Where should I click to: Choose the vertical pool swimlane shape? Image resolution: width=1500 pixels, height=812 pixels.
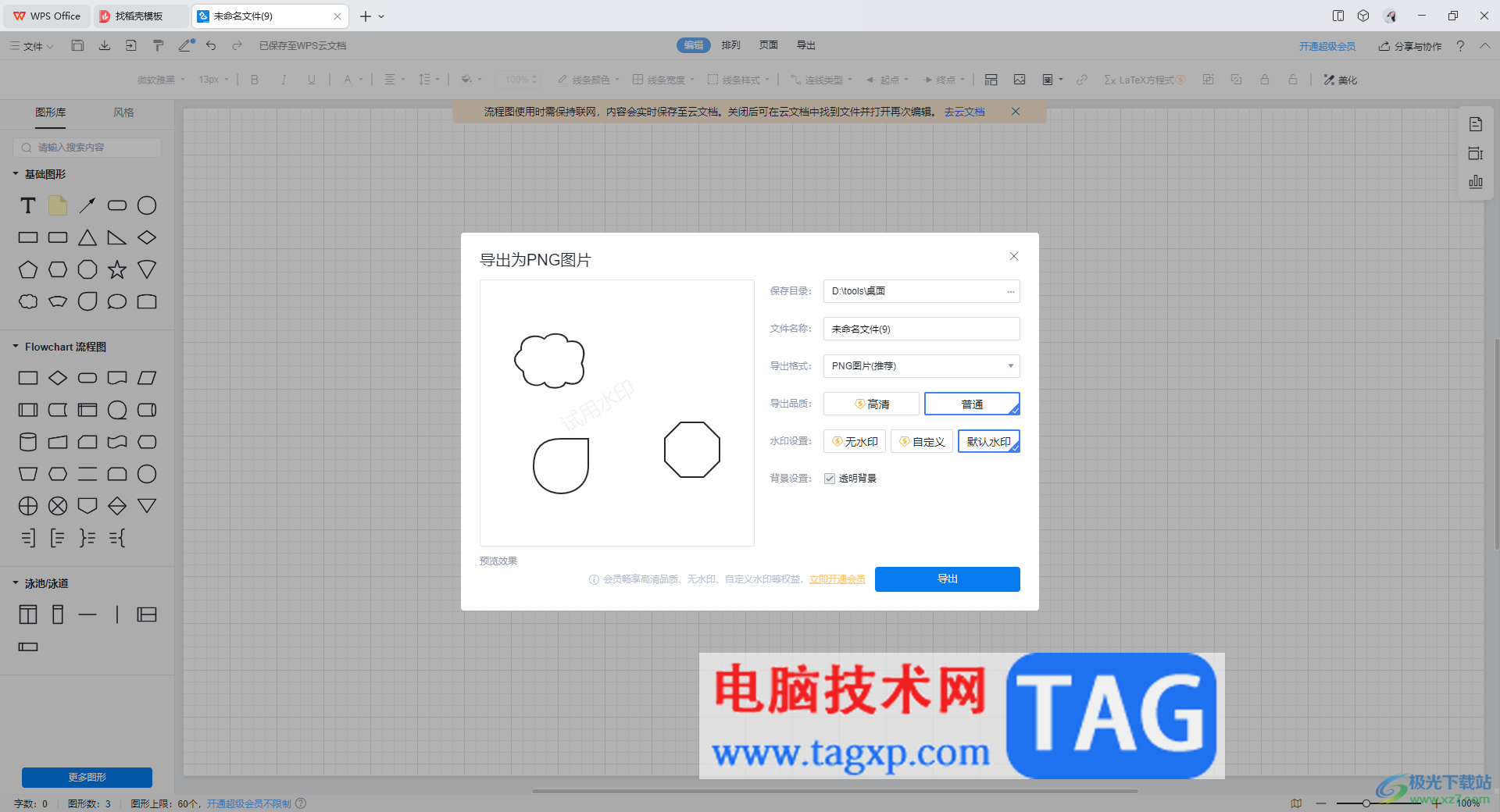28,614
